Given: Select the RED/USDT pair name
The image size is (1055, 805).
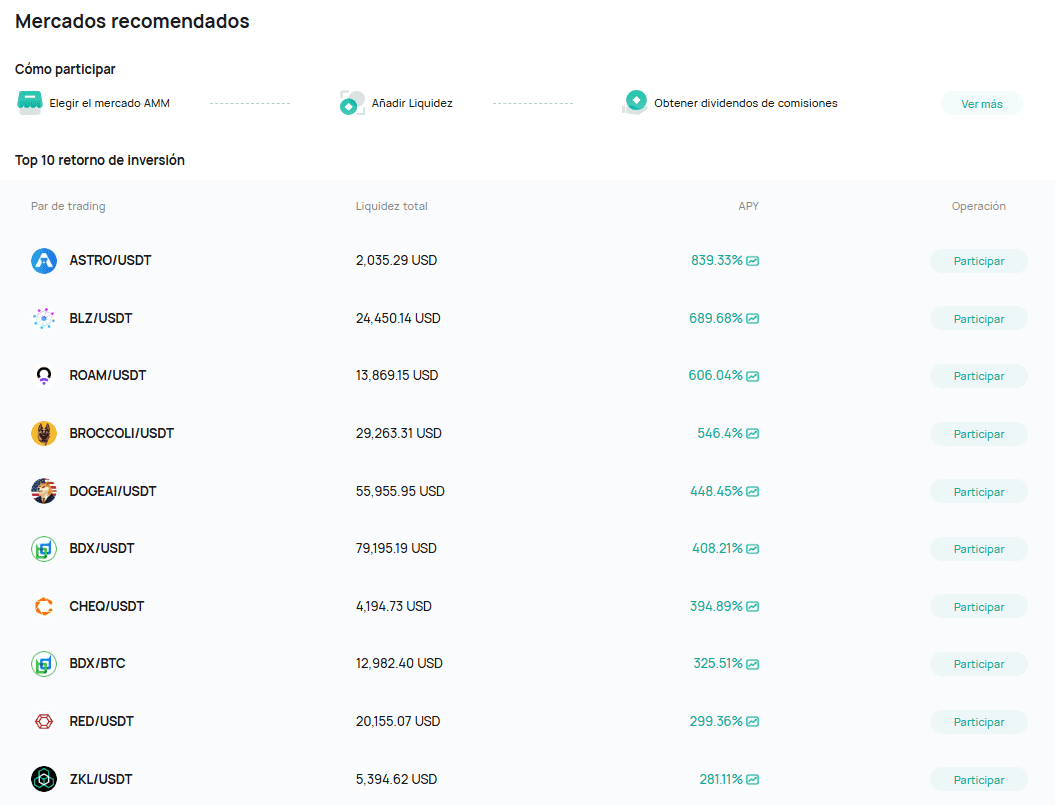Looking at the screenshot, I should (x=102, y=722).
